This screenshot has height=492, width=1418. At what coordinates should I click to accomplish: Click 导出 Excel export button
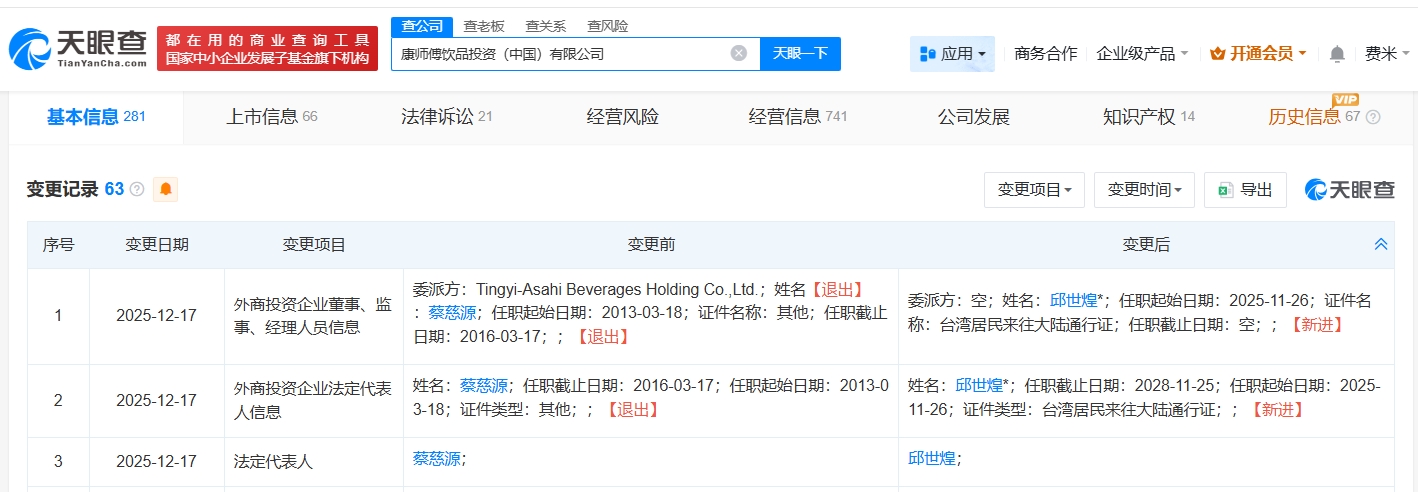pos(1245,190)
